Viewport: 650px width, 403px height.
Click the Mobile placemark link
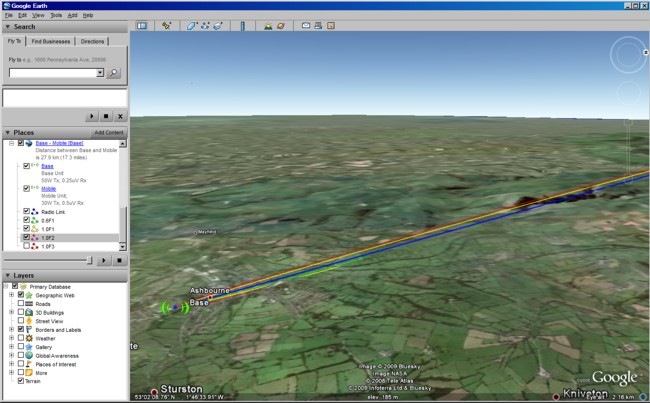pyautogui.click(x=49, y=189)
